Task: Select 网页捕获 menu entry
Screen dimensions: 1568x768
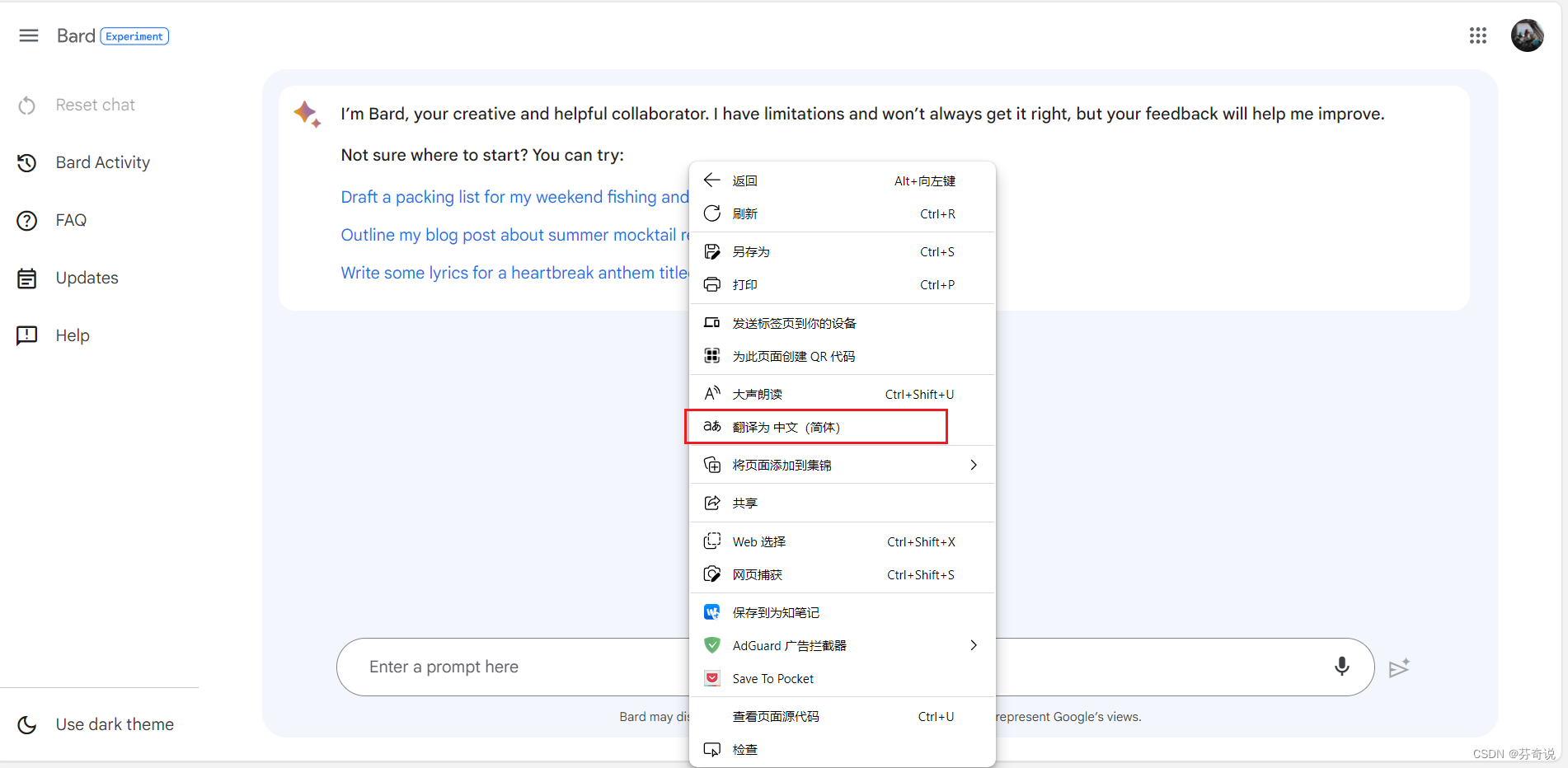Action: [x=842, y=574]
